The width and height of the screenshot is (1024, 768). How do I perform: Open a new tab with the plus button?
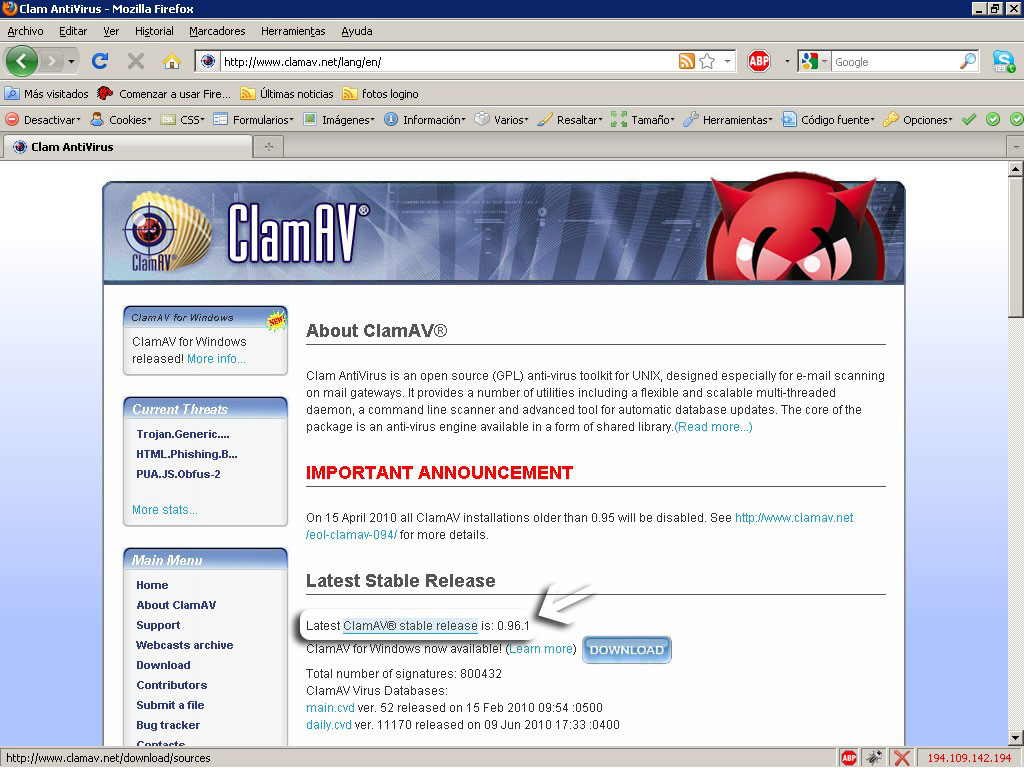point(268,147)
